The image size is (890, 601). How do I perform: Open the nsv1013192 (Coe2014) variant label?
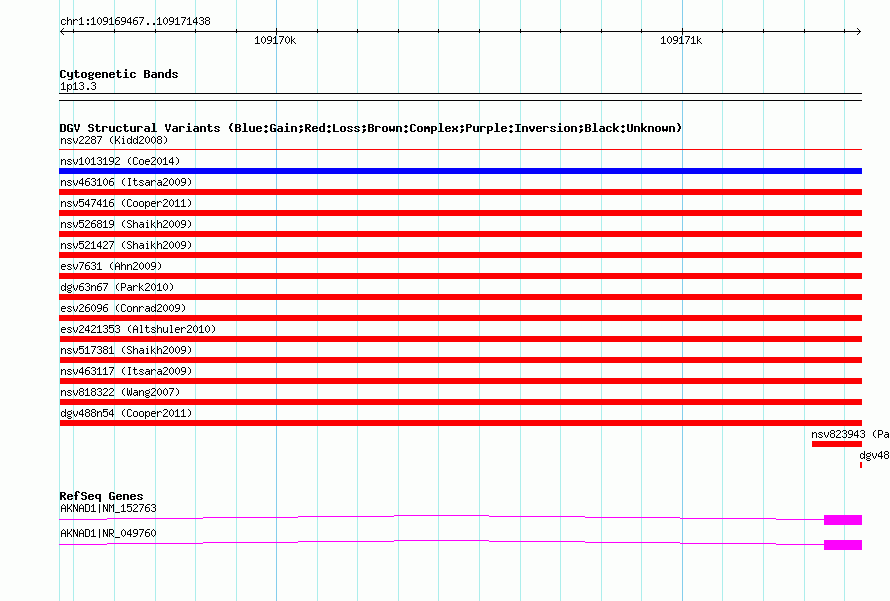pyautogui.click(x=120, y=161)
